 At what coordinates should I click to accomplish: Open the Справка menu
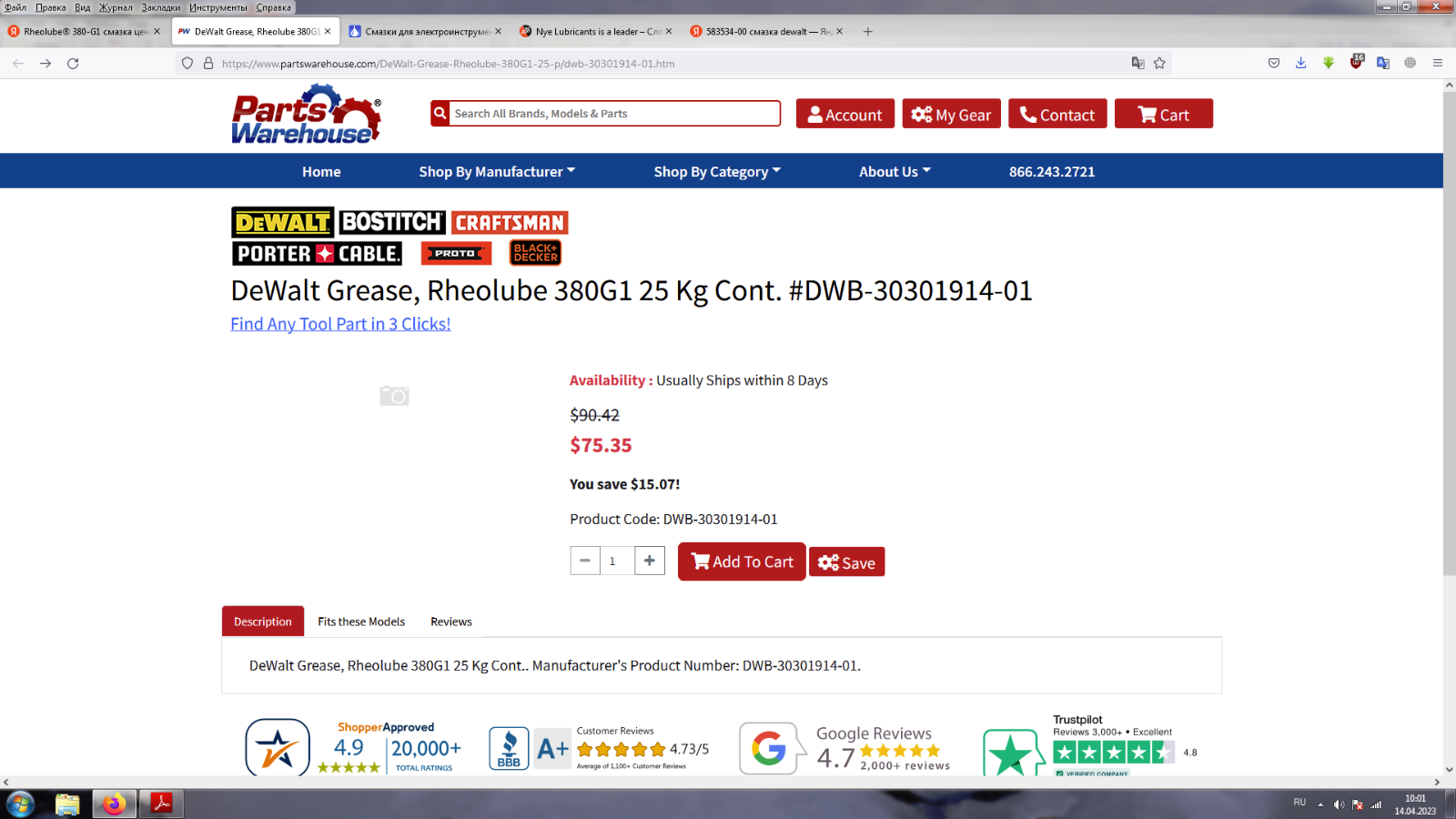tap(274, 7)
